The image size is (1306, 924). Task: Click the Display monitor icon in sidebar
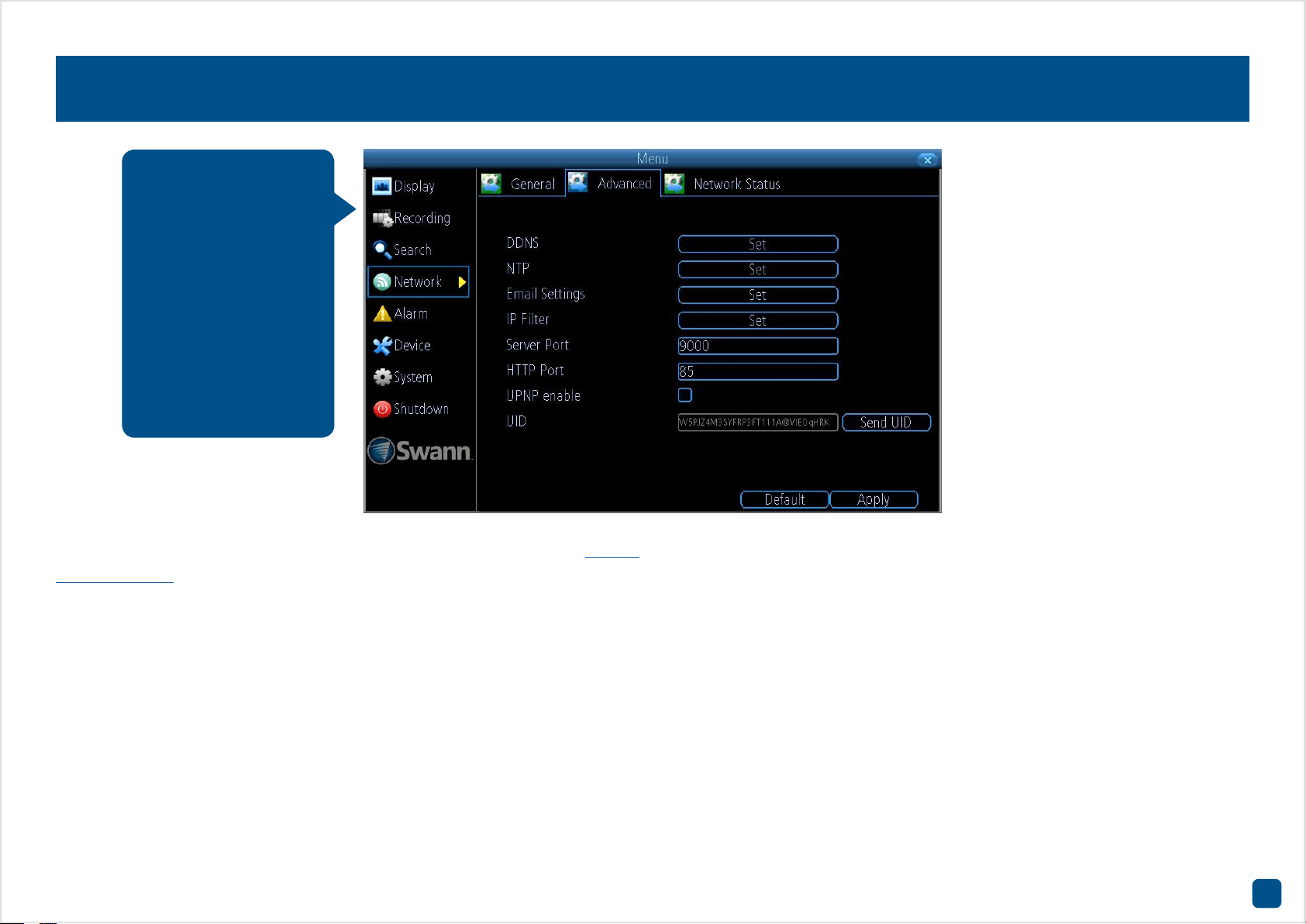pyautogui.click(x=381, y=186)
